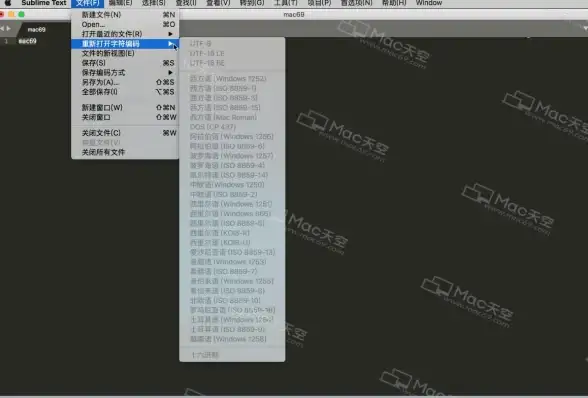Select the ISO 8859-6 encoding
Screen dimensions: 588x398
tap(232, 146)
